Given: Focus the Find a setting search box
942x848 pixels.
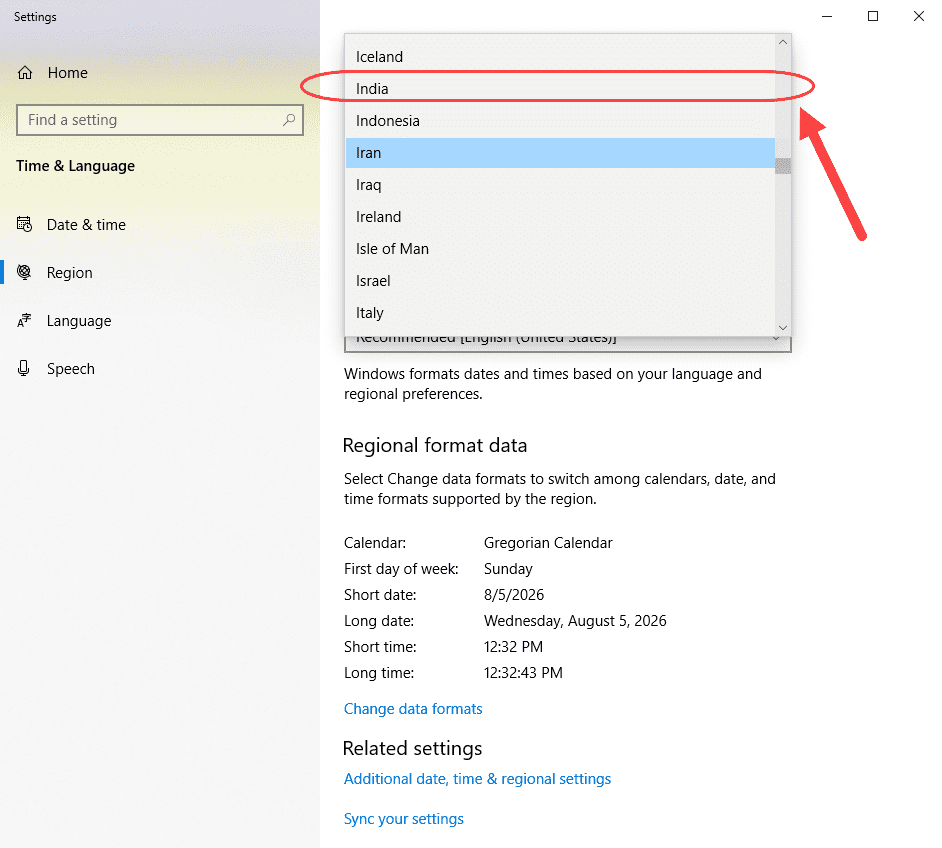Looking at the screenshot, I should [160, 120].
